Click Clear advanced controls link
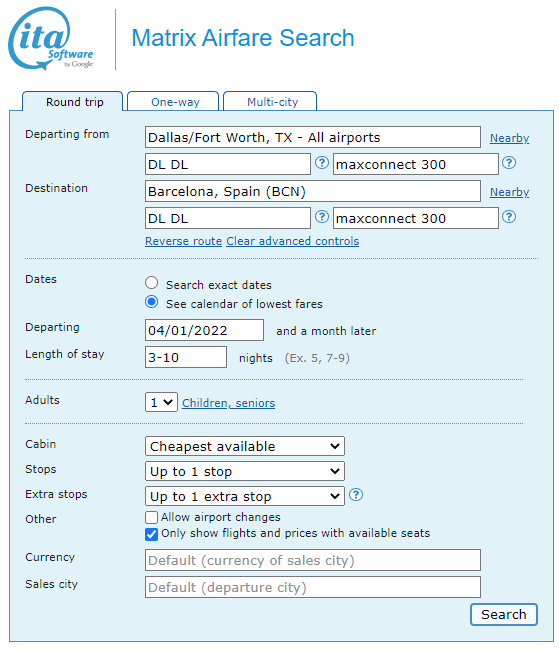This screenshot has width=559, height=650. click(292, 241)
